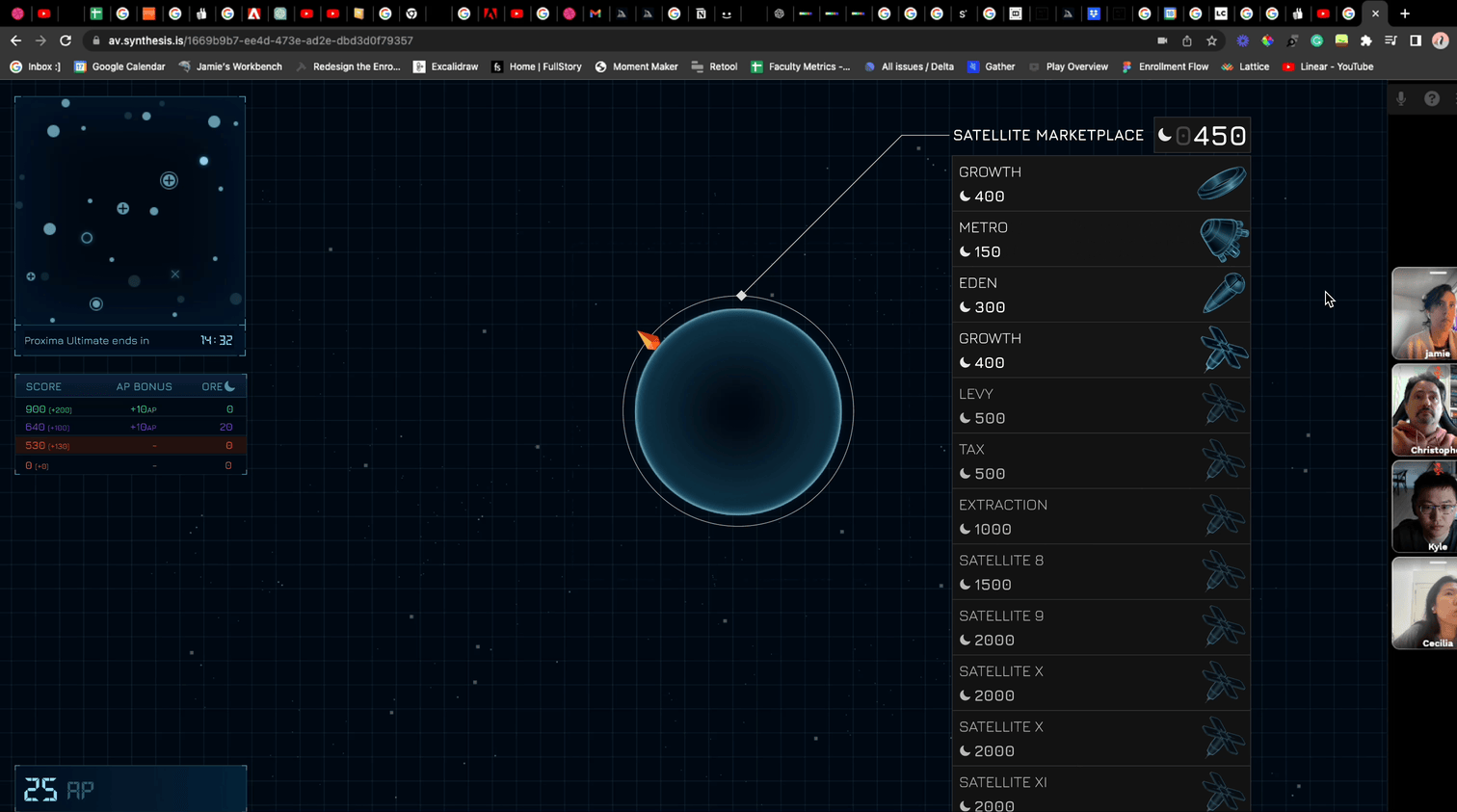Mute the microphone in the call panel

pos(1401,98)
